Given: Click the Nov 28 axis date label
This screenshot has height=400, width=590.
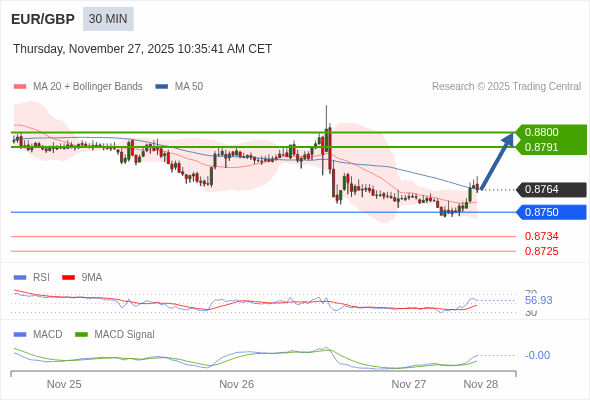Looking at the screenshot, I should [x=481, y=384].
